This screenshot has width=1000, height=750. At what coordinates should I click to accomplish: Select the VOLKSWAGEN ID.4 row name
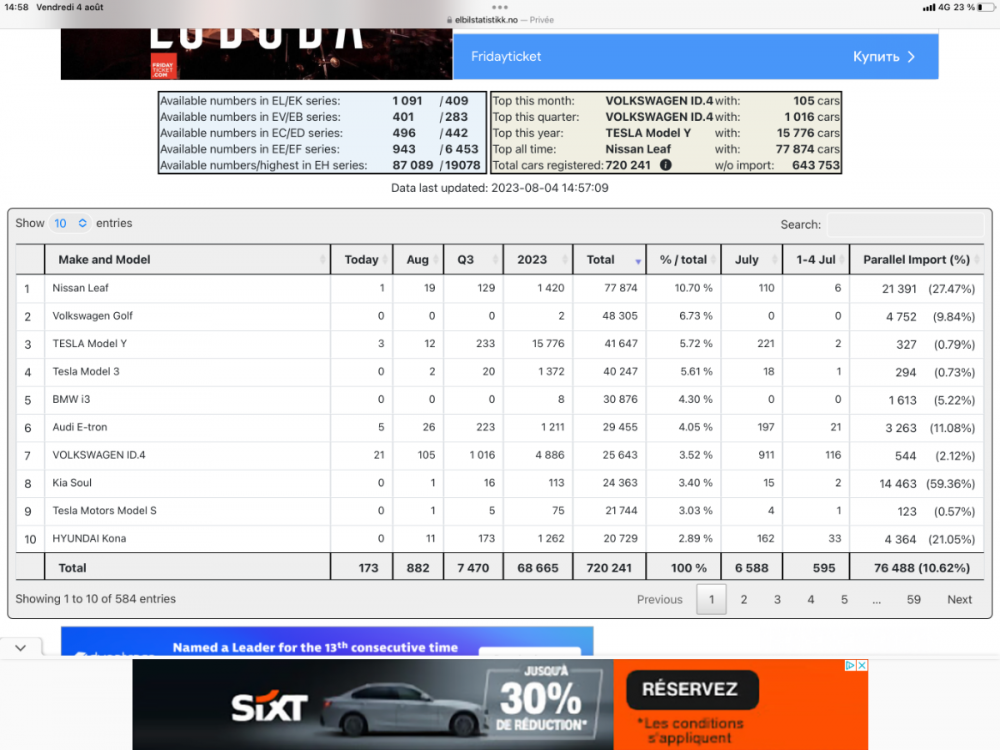coord(99,455)
